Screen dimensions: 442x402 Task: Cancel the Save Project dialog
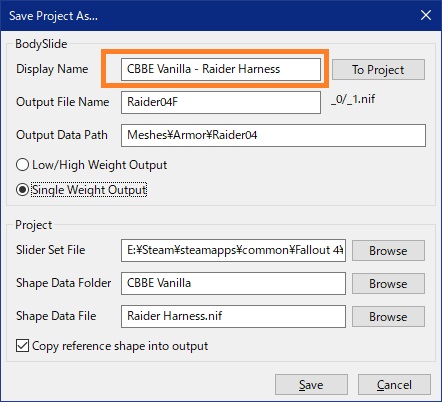tap(394, 384)
